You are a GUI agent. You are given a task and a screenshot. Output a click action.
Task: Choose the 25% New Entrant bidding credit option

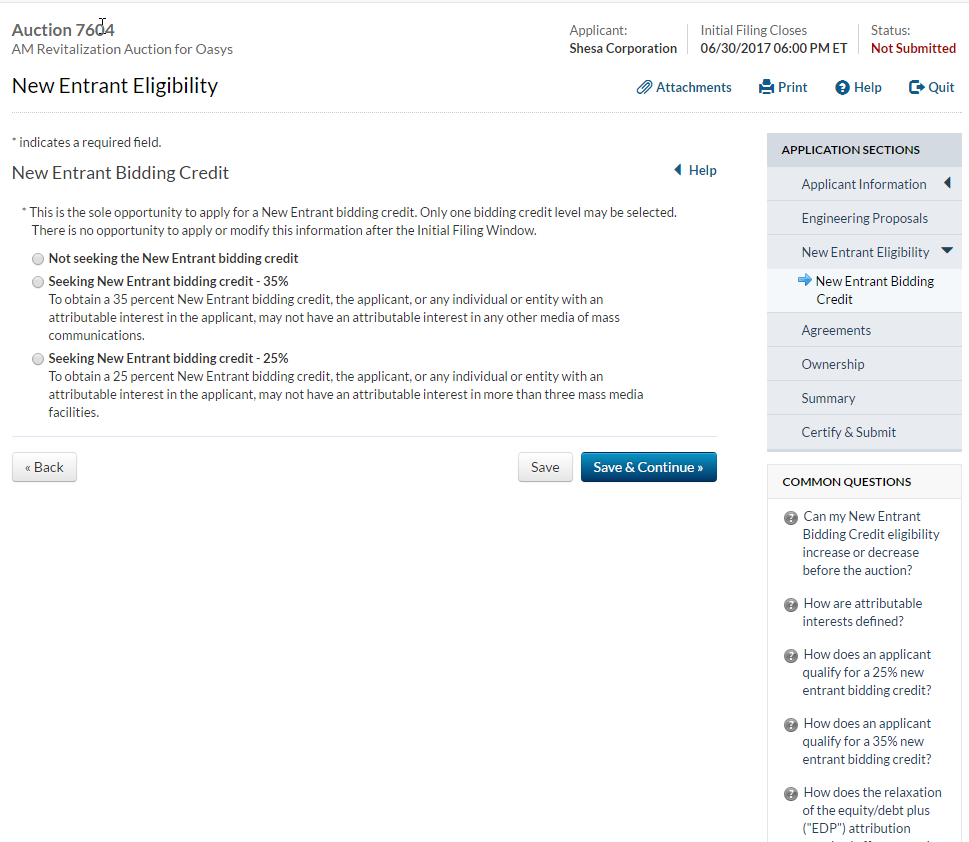point(38,359)
